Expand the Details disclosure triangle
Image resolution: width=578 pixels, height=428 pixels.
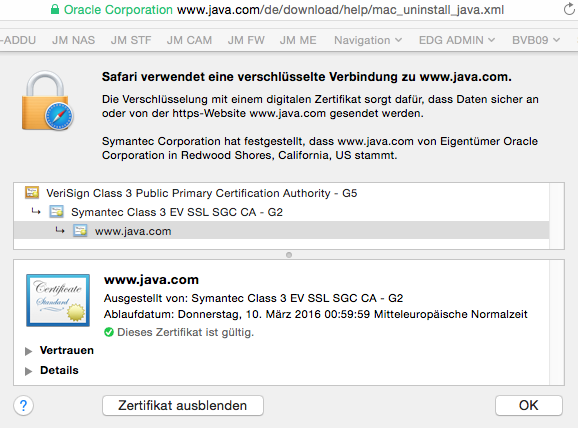28,371
